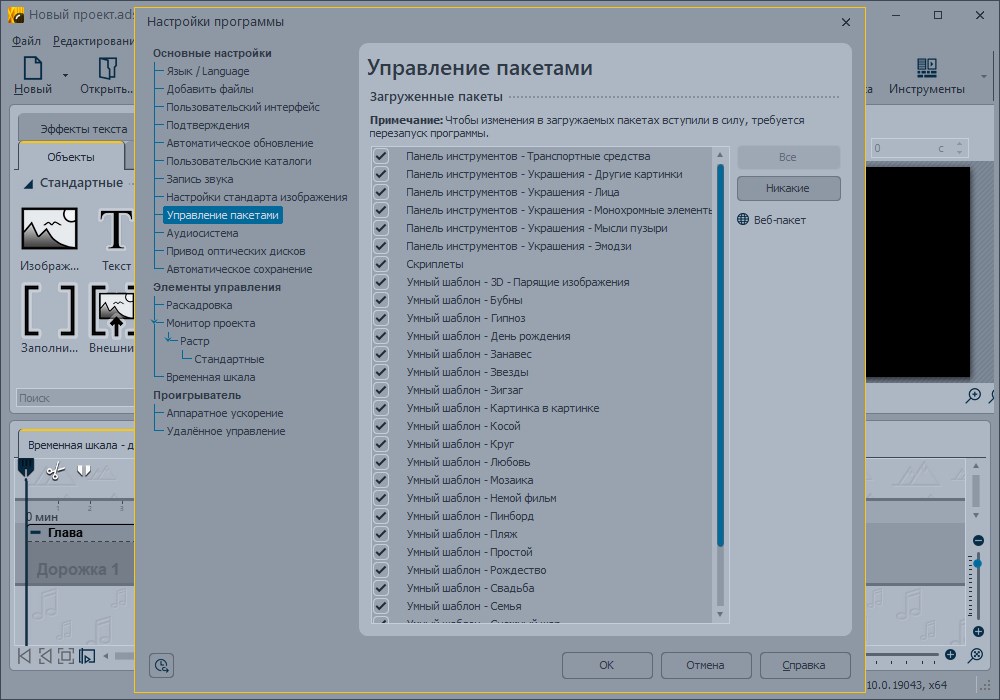Uncheck the Скриплеты package
The image size is (1000, 700).
(381, 264)
